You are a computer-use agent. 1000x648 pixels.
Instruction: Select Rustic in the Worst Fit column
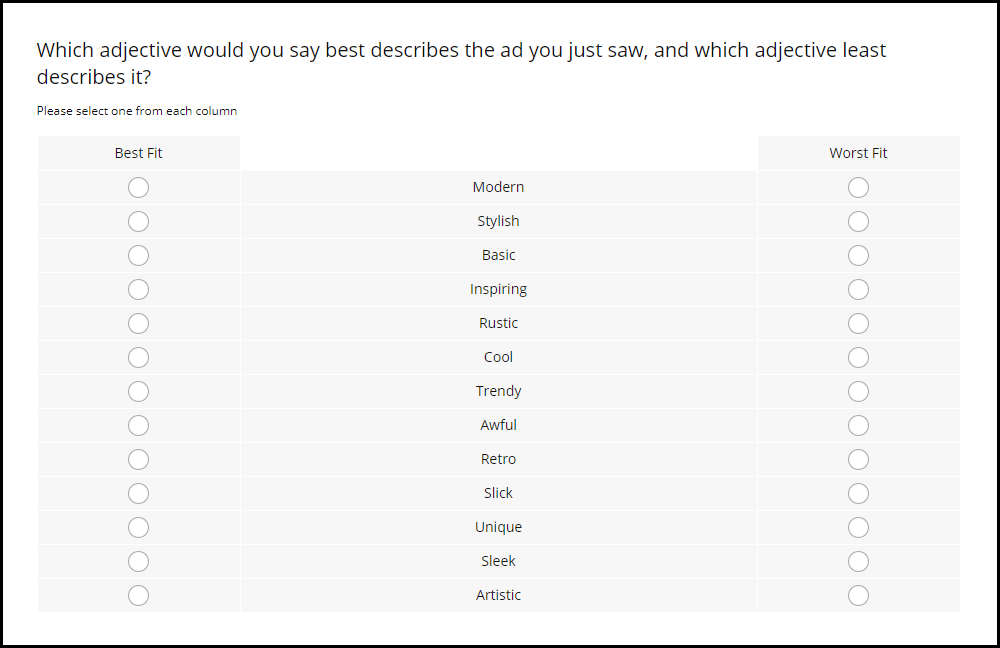click(858, 323)
